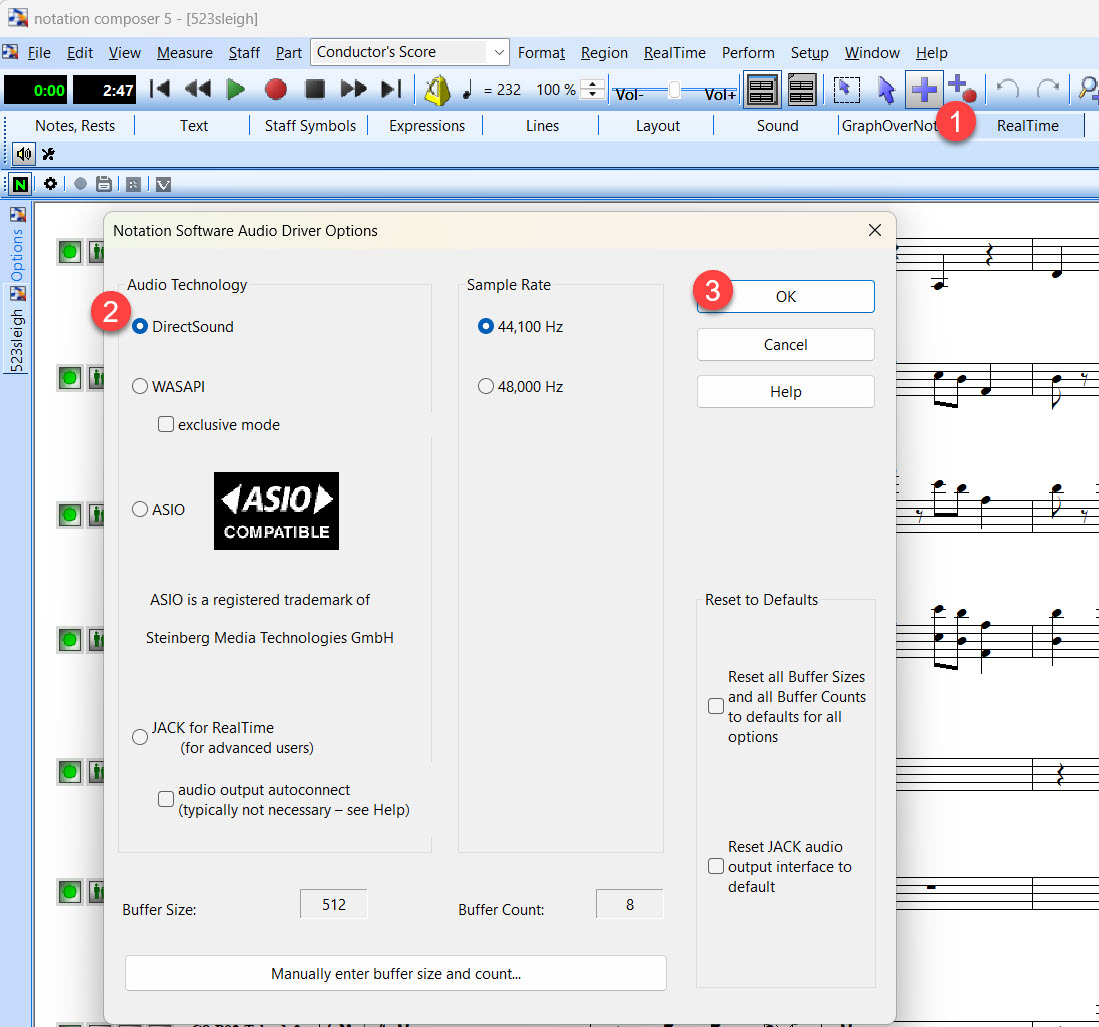Select the WASAPI audio technology
Viewport: 1099px width, 1027px height.
pyautogui.click(x=141, y=387)
